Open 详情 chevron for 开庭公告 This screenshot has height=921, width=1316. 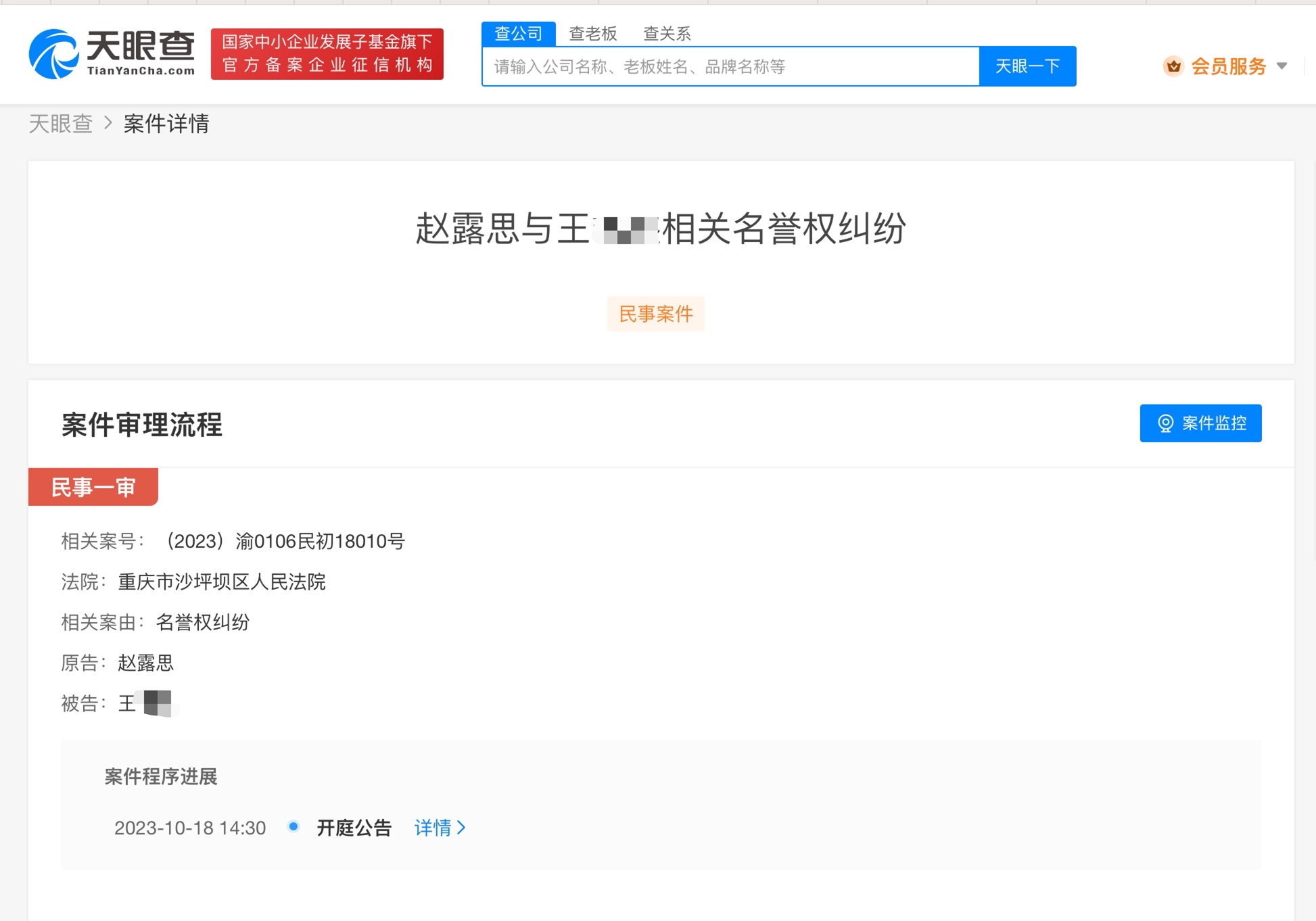click(461, 828)
